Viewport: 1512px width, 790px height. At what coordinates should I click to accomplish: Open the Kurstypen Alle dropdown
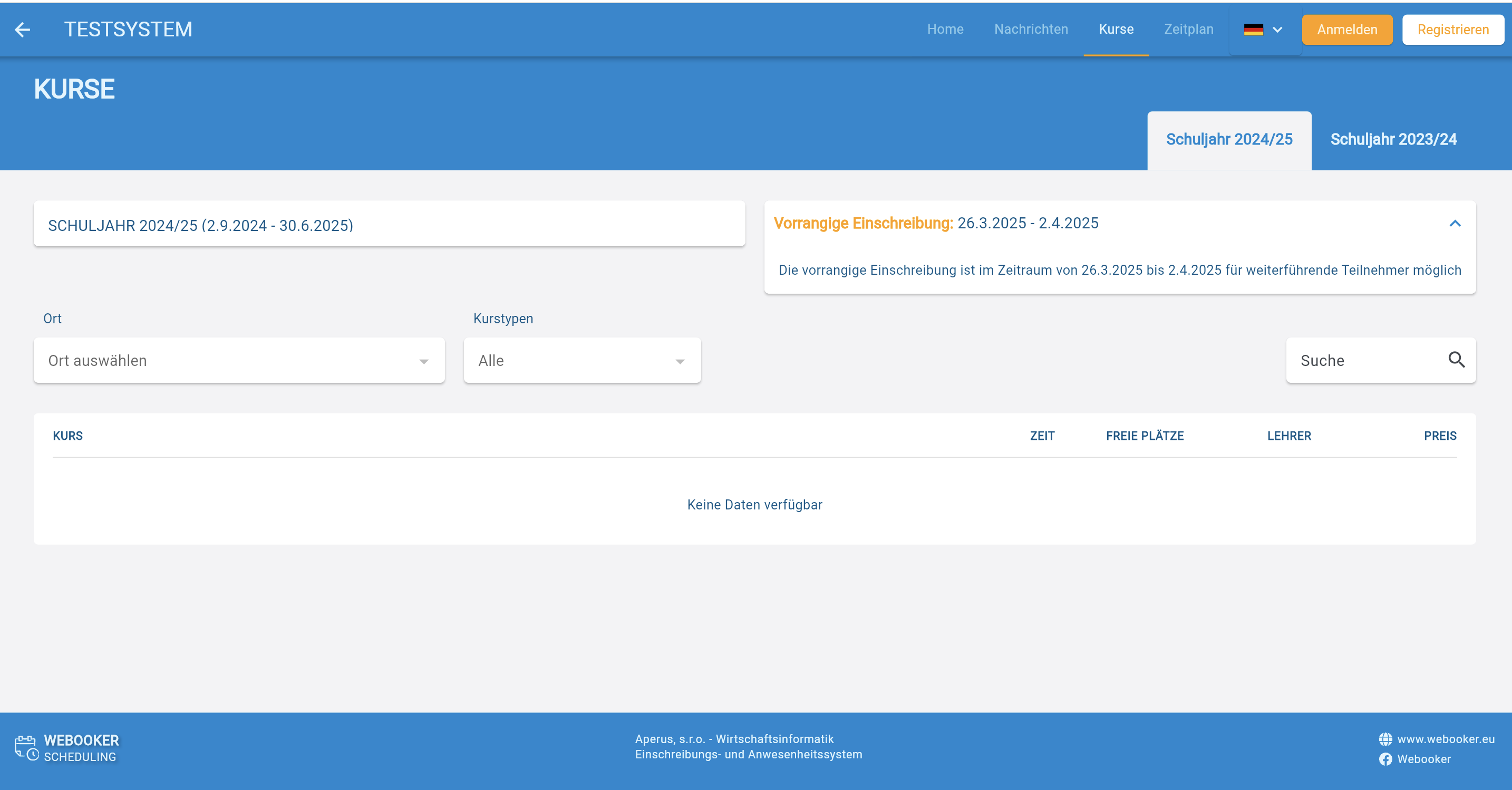pos(581,361)
